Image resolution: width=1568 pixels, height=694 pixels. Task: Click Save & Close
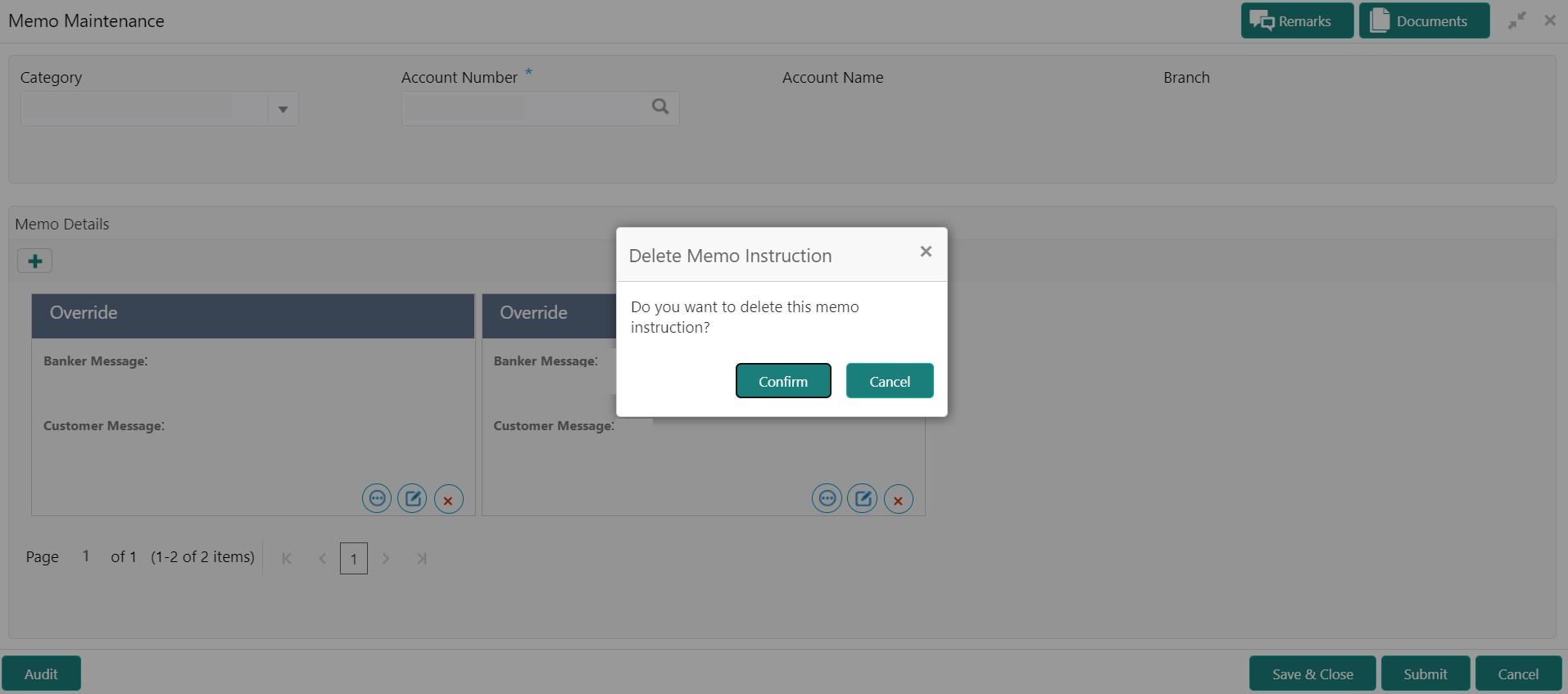[1312, 674]
